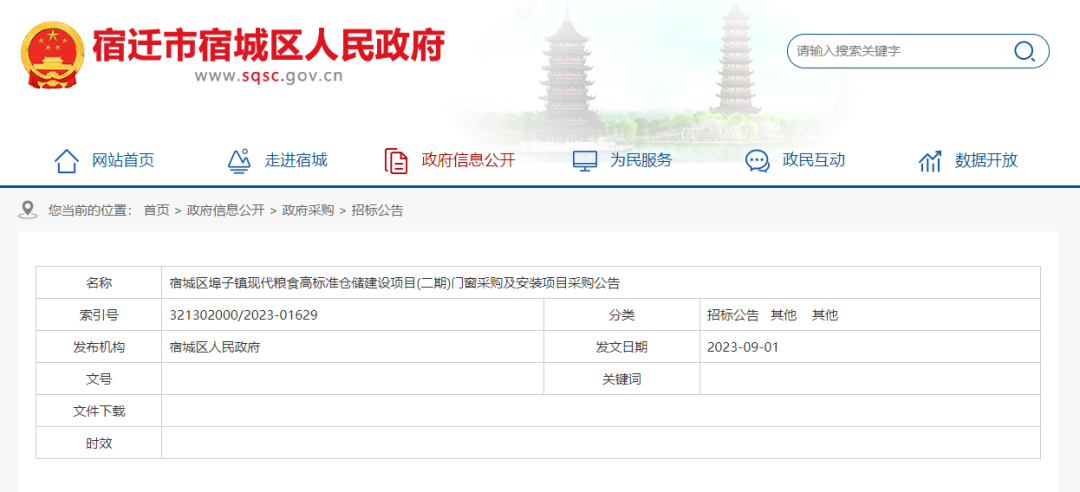Click the date 2023-09-01
This screenshot has width=1080, height=492.
[x=742, y=347]
